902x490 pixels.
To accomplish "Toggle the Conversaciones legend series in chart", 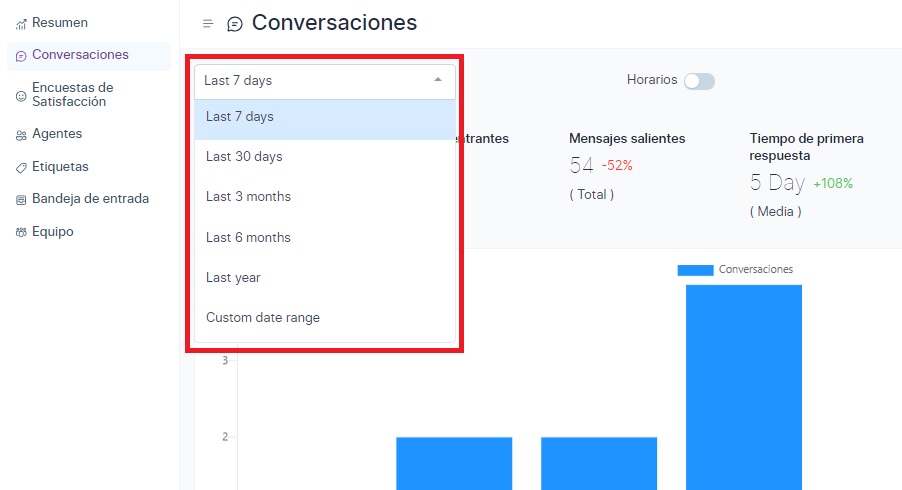I will (735, 270).
